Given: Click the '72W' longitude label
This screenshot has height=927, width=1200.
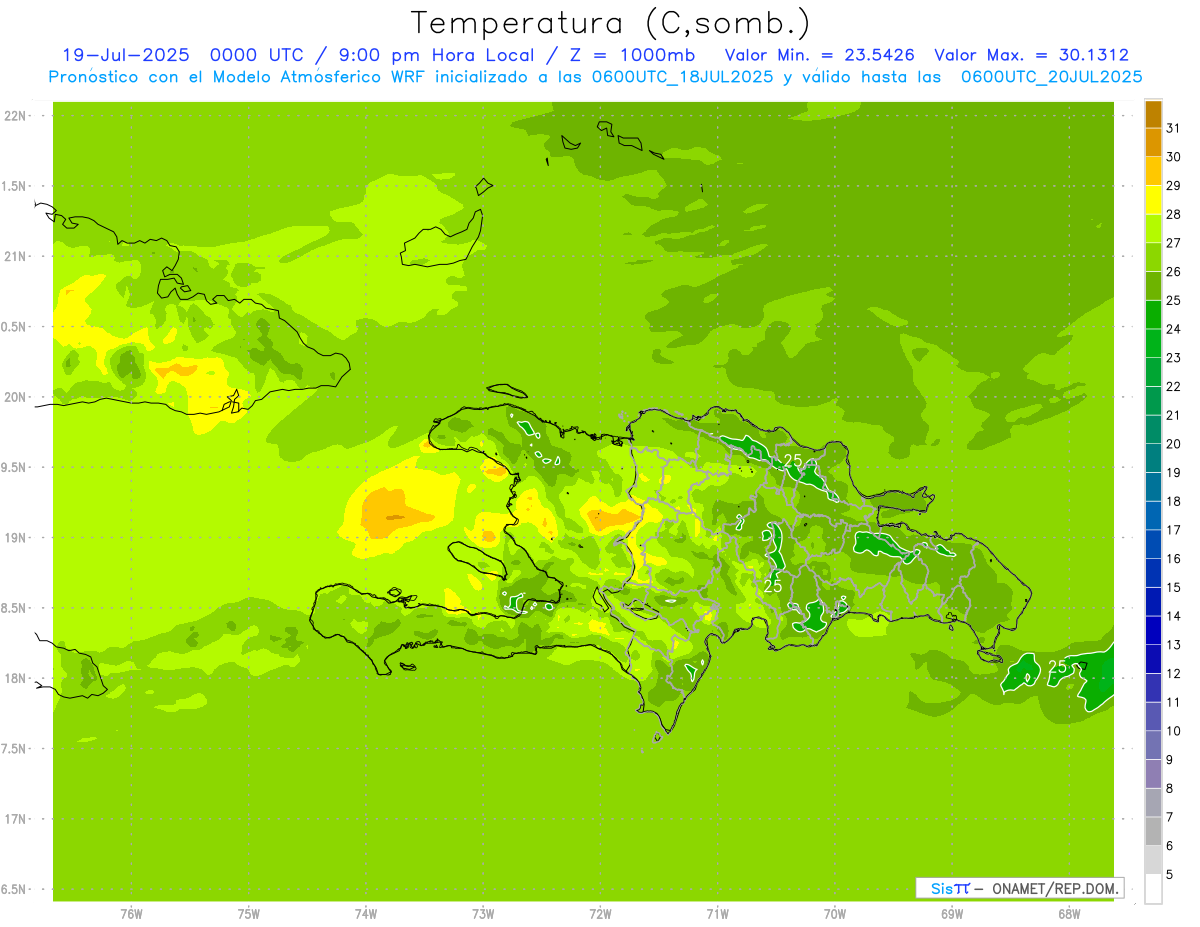Looking at the screenshot, I should (x=601, y=913).
